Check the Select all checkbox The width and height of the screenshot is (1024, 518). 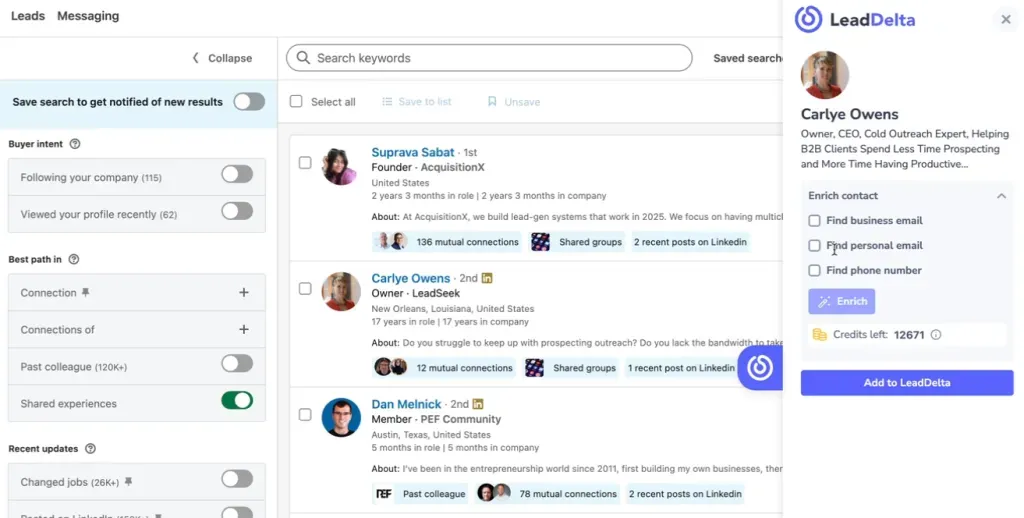tap(296, 101)
